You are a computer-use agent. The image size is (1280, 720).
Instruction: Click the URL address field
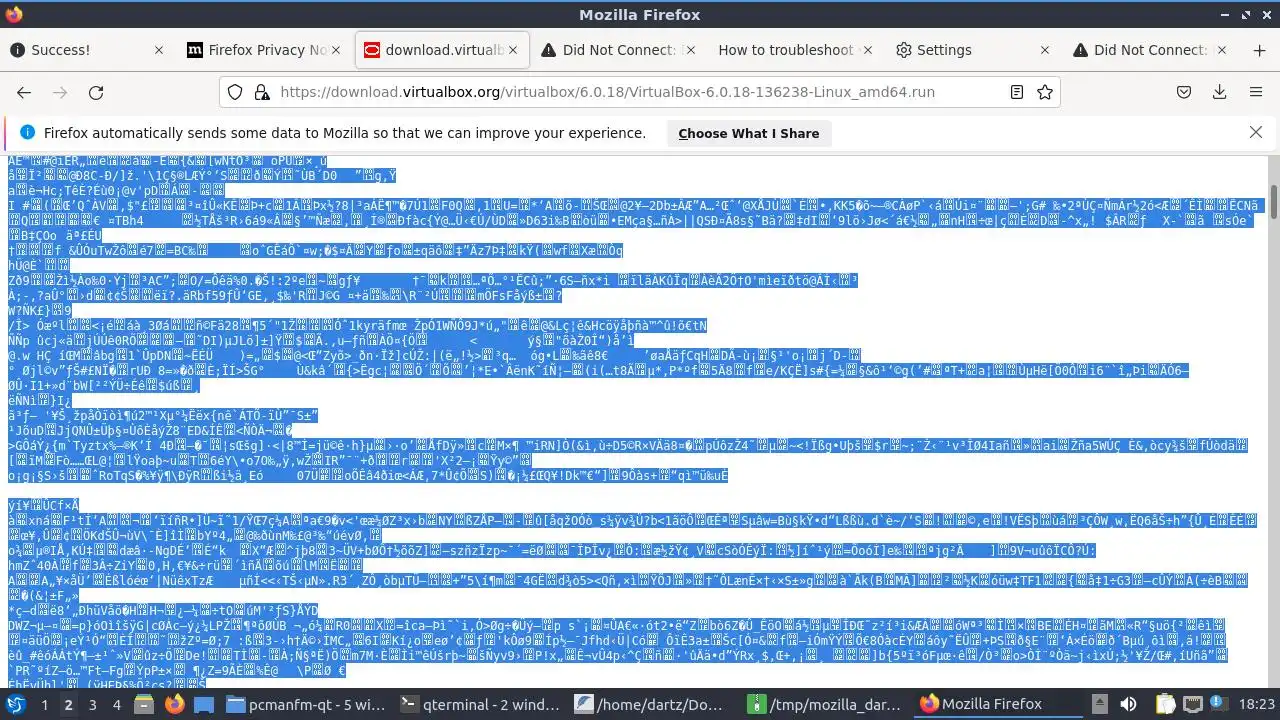tap(640, 92)
